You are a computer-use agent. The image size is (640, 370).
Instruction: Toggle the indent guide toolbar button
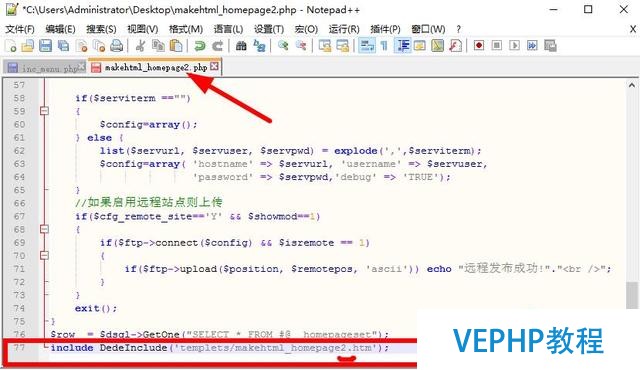tap(402, 46)
